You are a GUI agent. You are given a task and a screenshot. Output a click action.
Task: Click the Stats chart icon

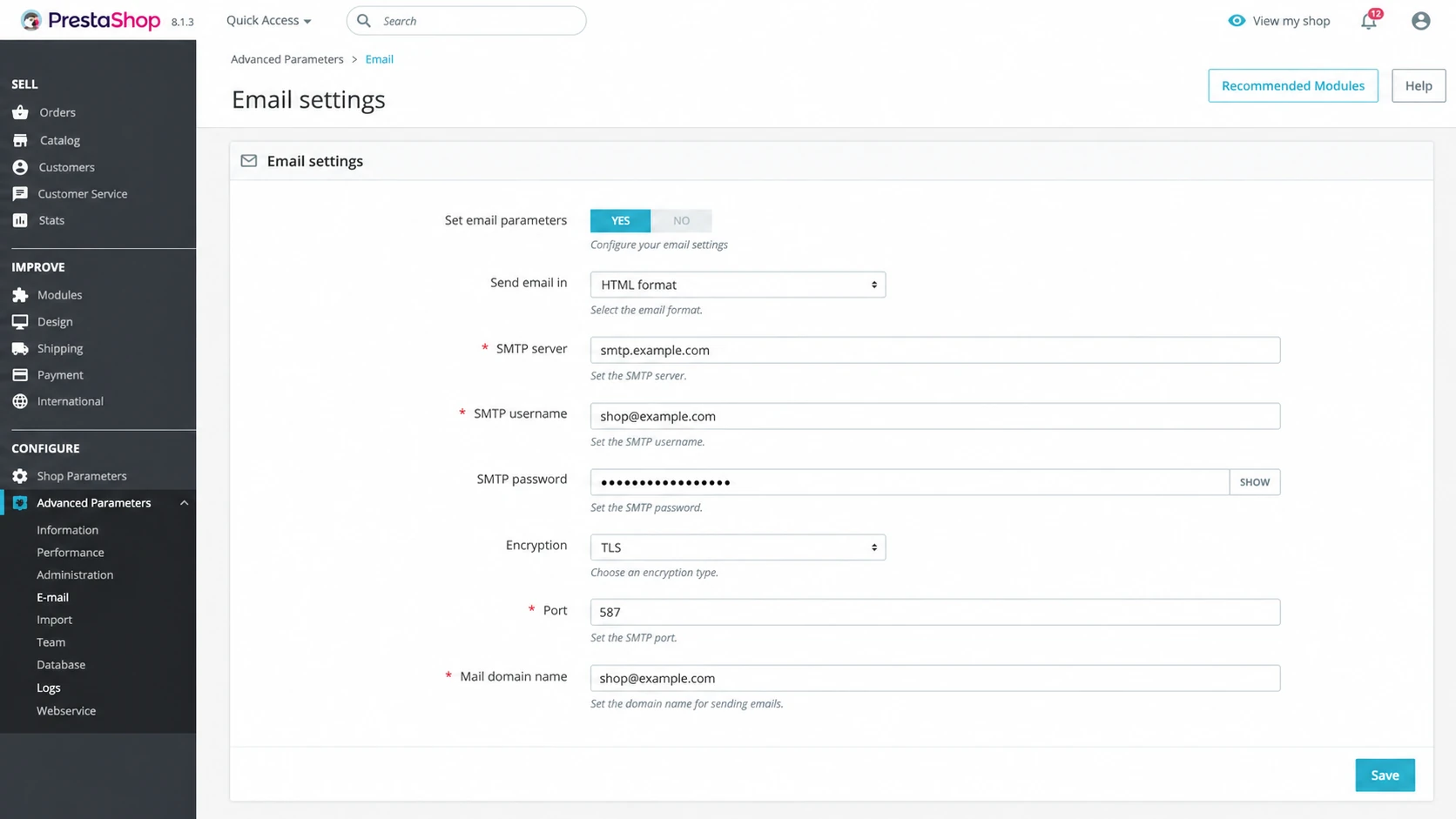coord(20,220)
